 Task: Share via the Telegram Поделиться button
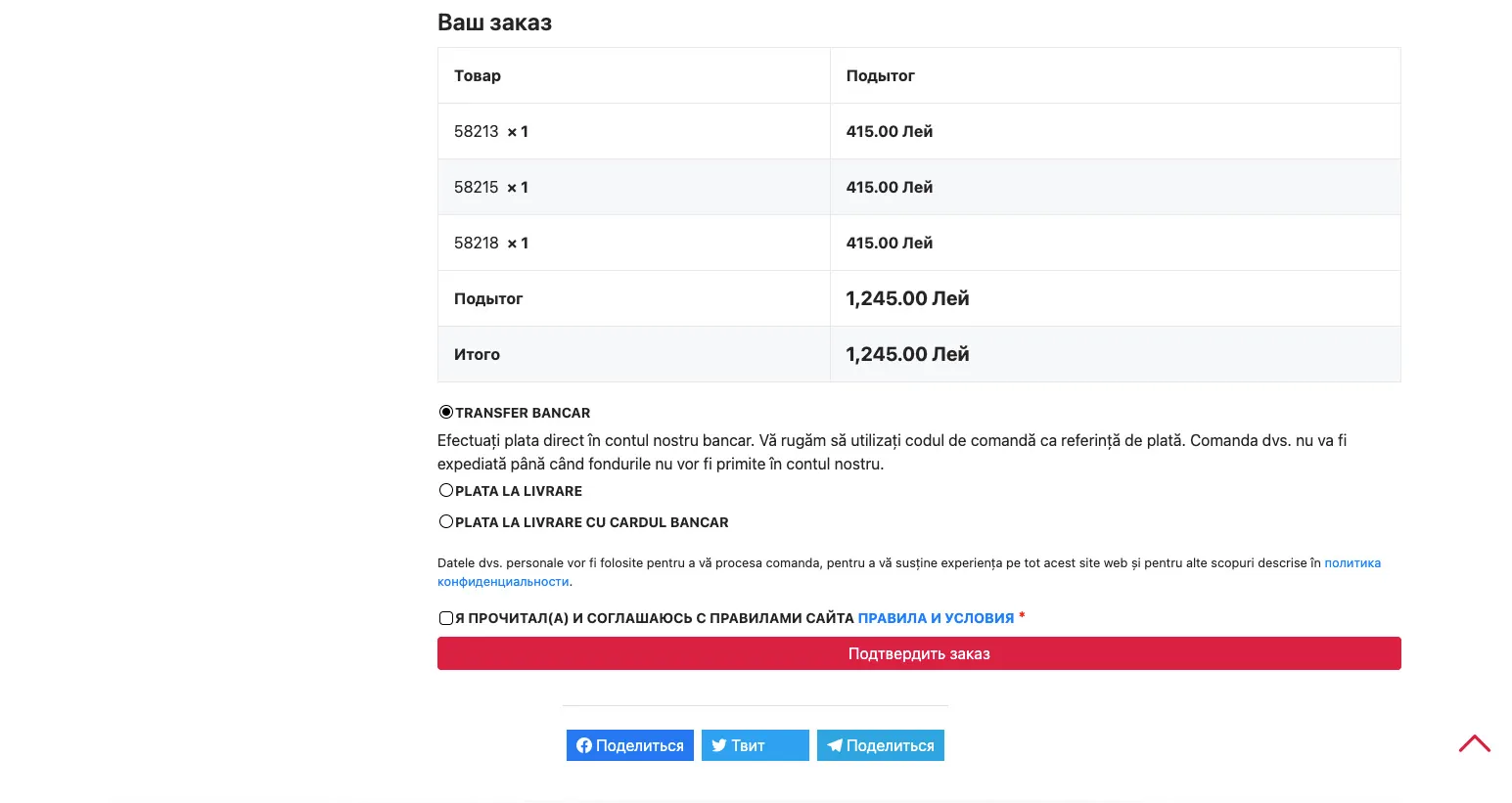[x=881, y=745]
